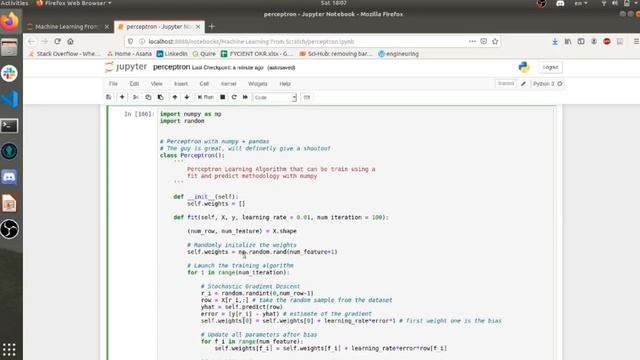The width and height of the screenshot is (640, 360).
Task: Bookmark this page with the star
Action: pos(495,41)
